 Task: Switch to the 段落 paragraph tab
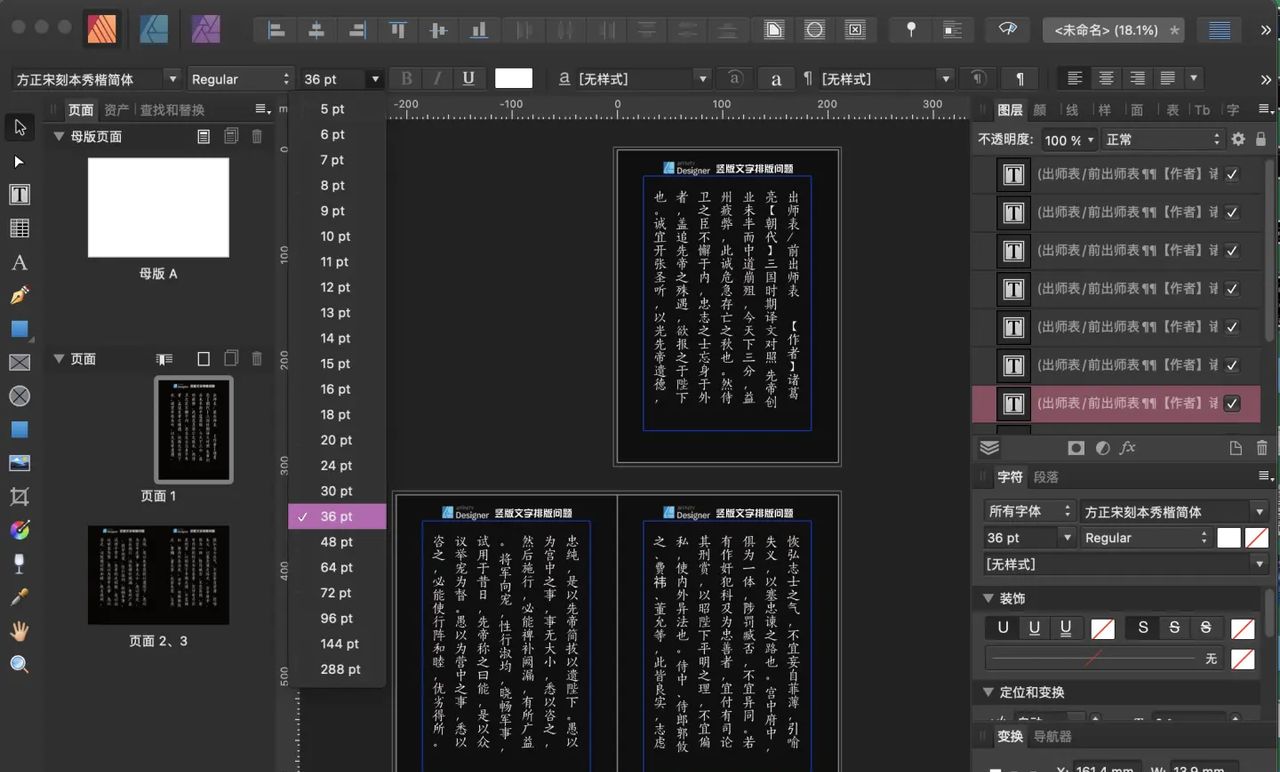click(x=1046, y=477)
